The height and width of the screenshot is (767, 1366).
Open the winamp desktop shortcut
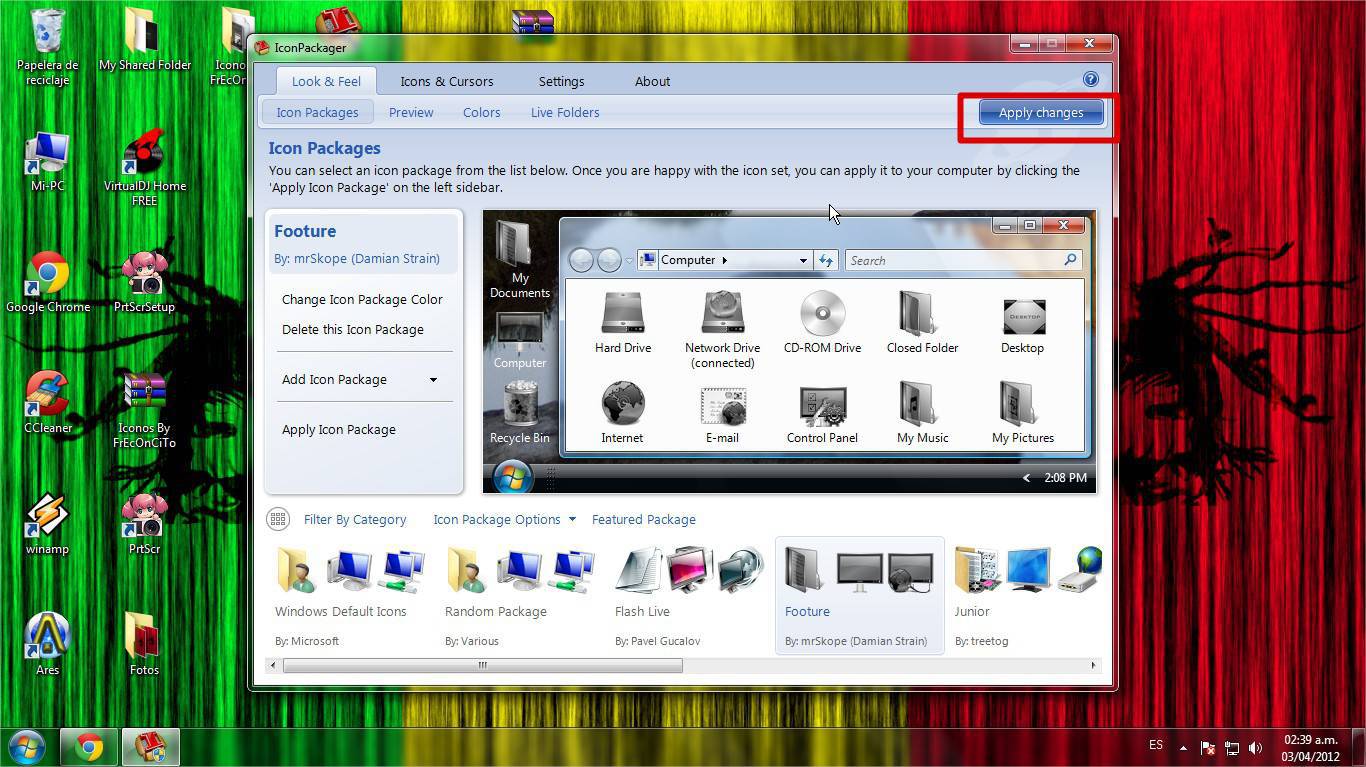47,518
